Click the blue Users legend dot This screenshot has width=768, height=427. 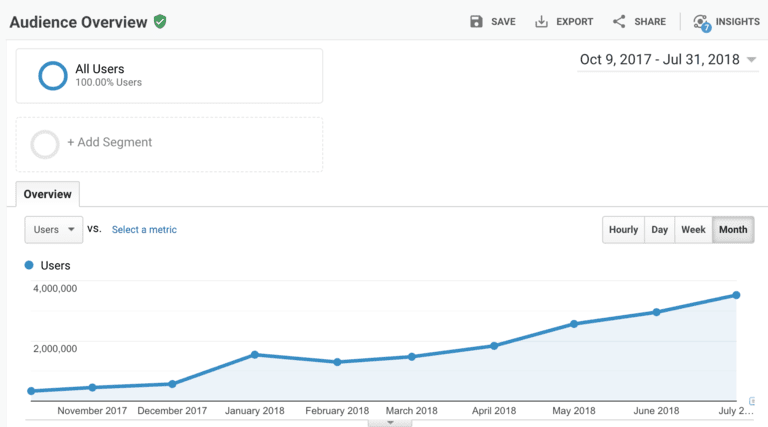pos(29,265)
